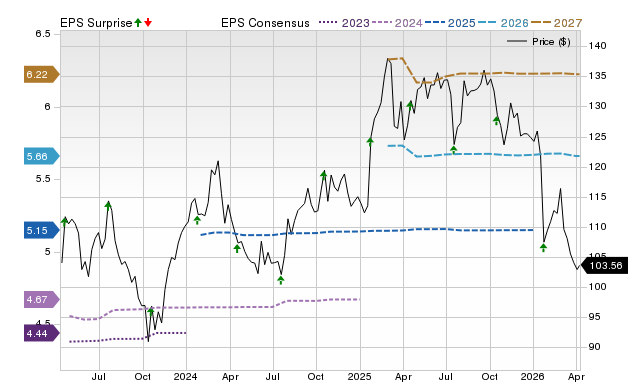The image size is (640, 382).
Task: Click the 115 label on the price axis
Action: [x=598, y=197]
